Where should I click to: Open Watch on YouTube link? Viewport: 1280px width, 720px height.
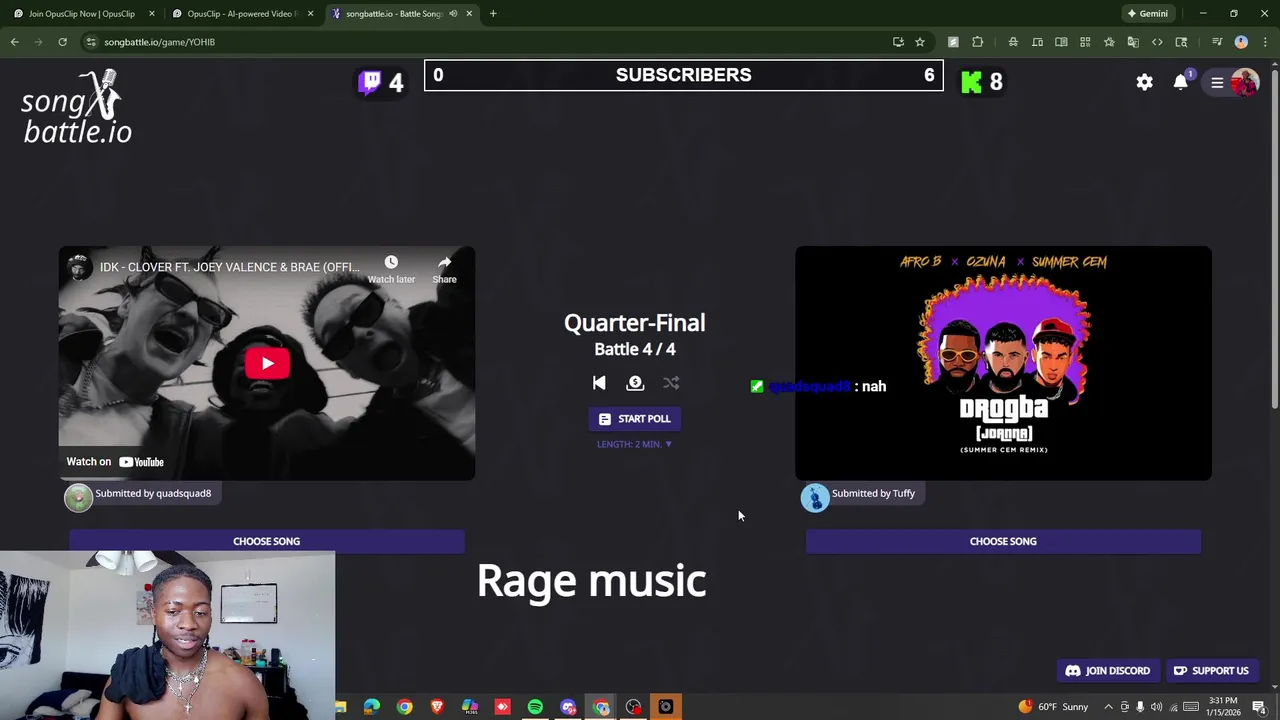[115, 462]
